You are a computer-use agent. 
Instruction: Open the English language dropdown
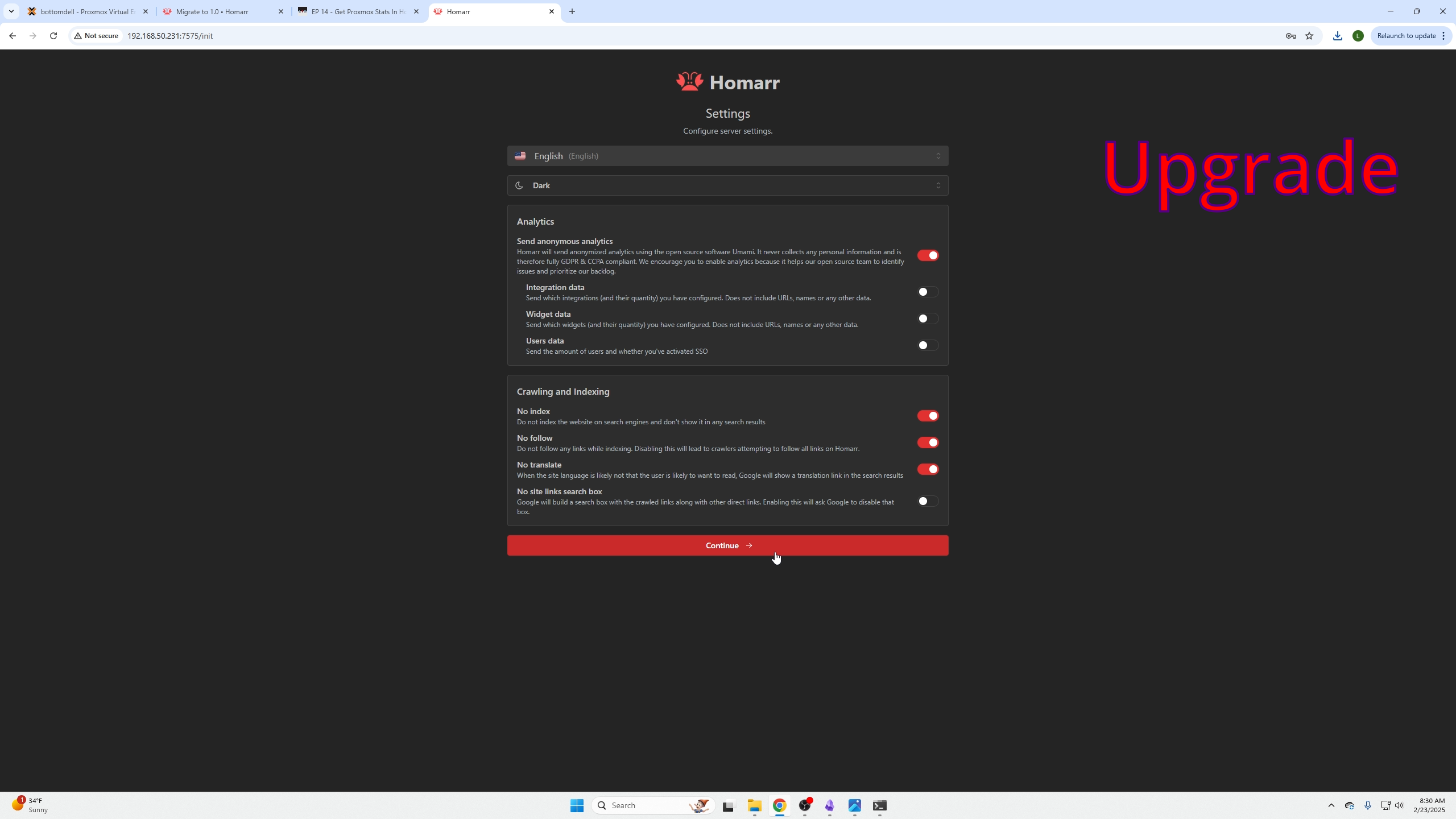(x=727, y=156)
